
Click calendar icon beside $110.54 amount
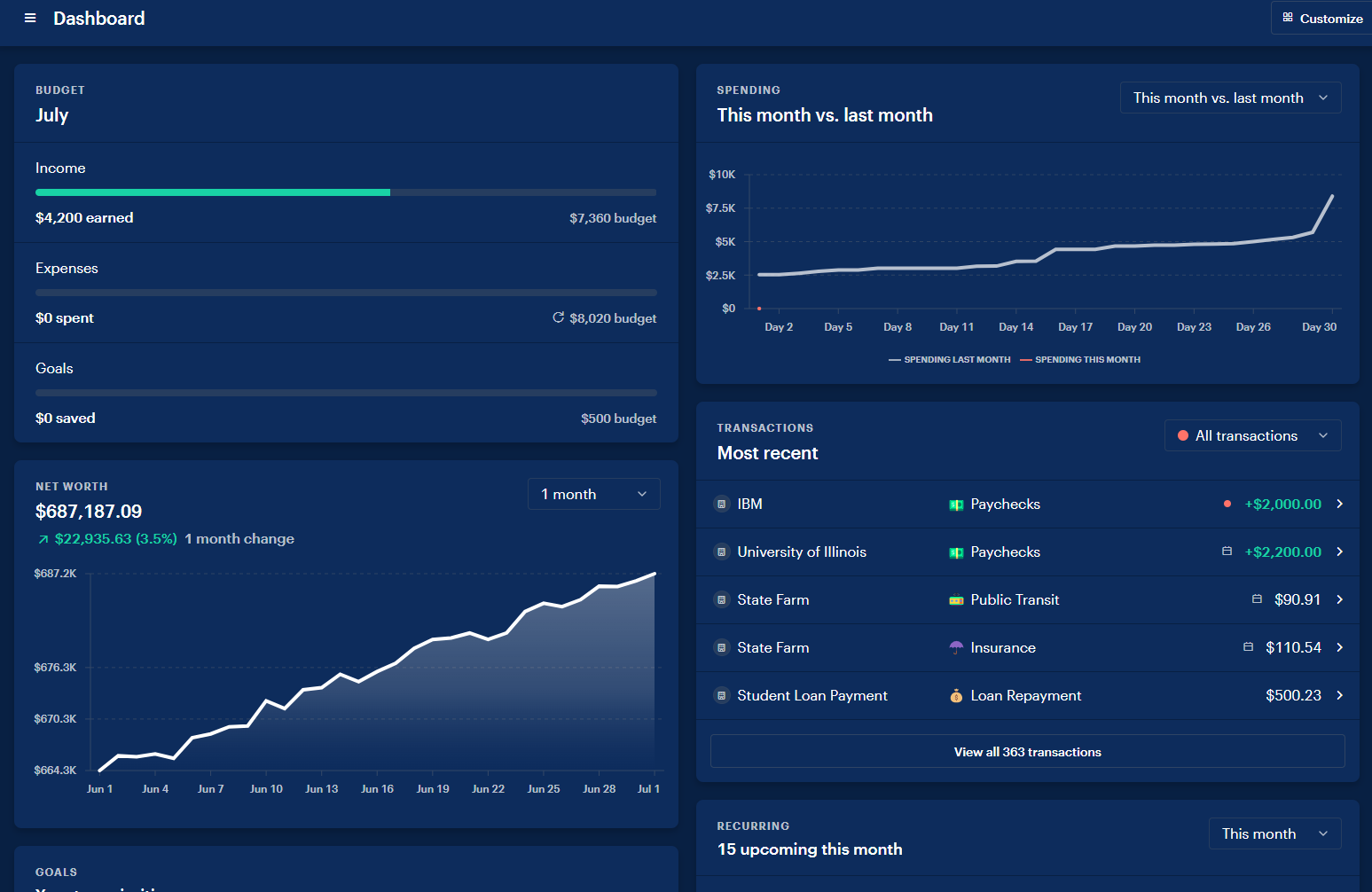(1248, 647)
